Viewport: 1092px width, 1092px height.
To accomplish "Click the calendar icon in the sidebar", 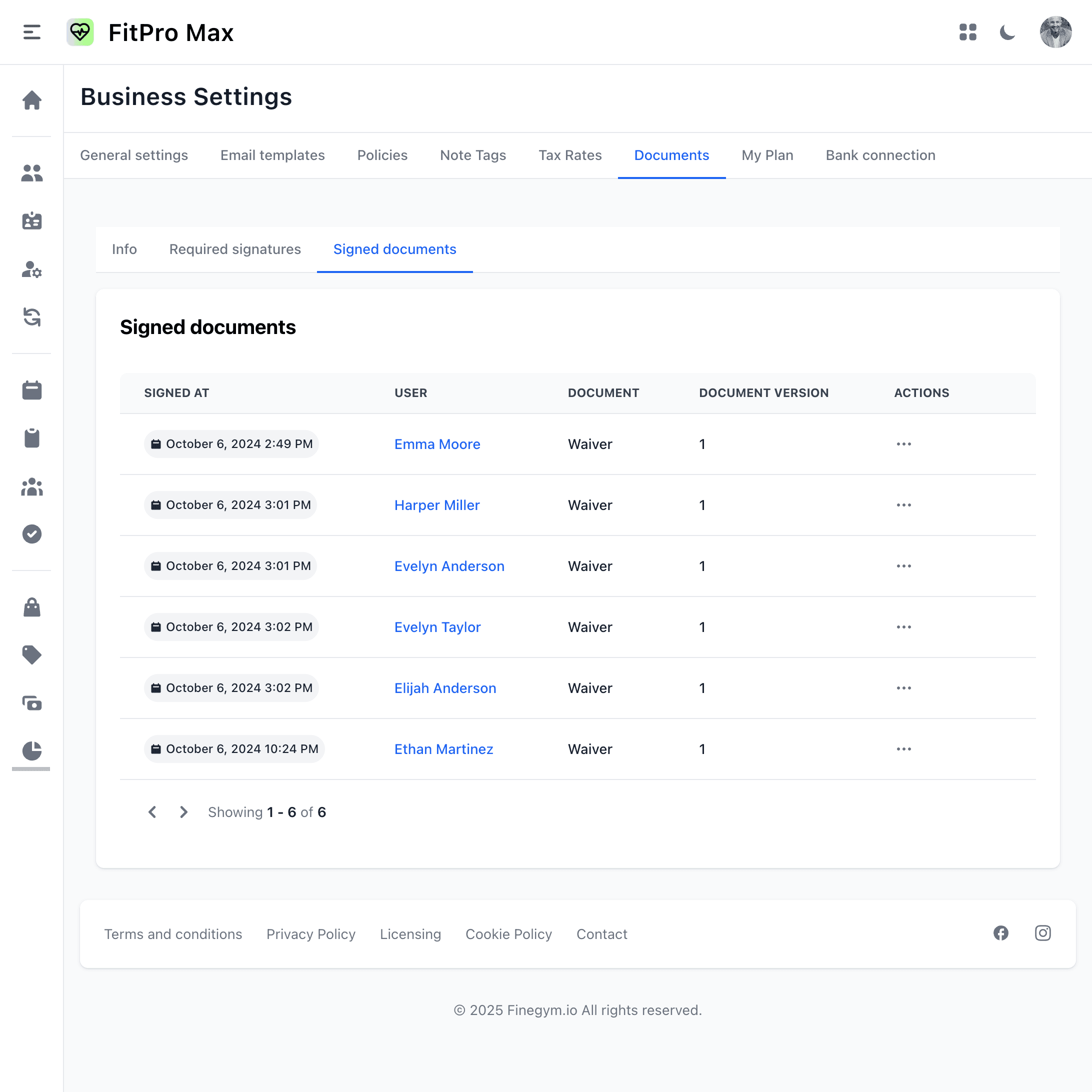I will [x=31, y=390].
